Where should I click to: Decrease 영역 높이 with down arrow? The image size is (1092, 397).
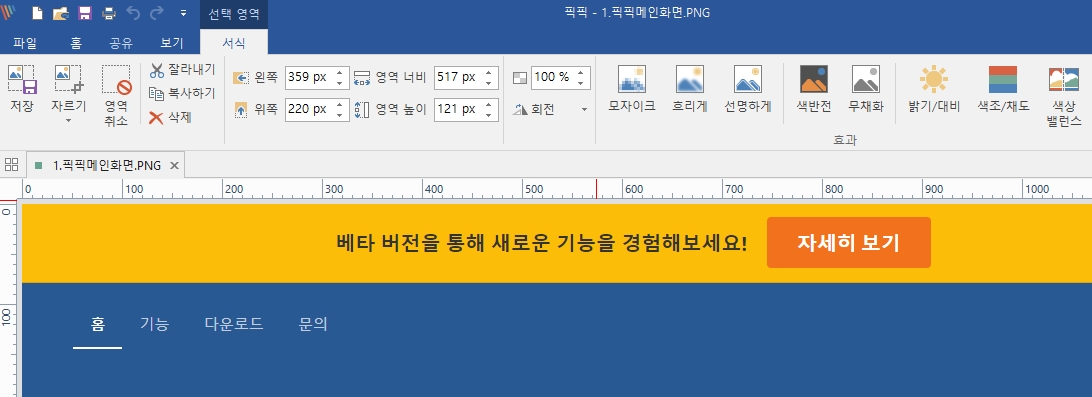[x=488, y=115]
